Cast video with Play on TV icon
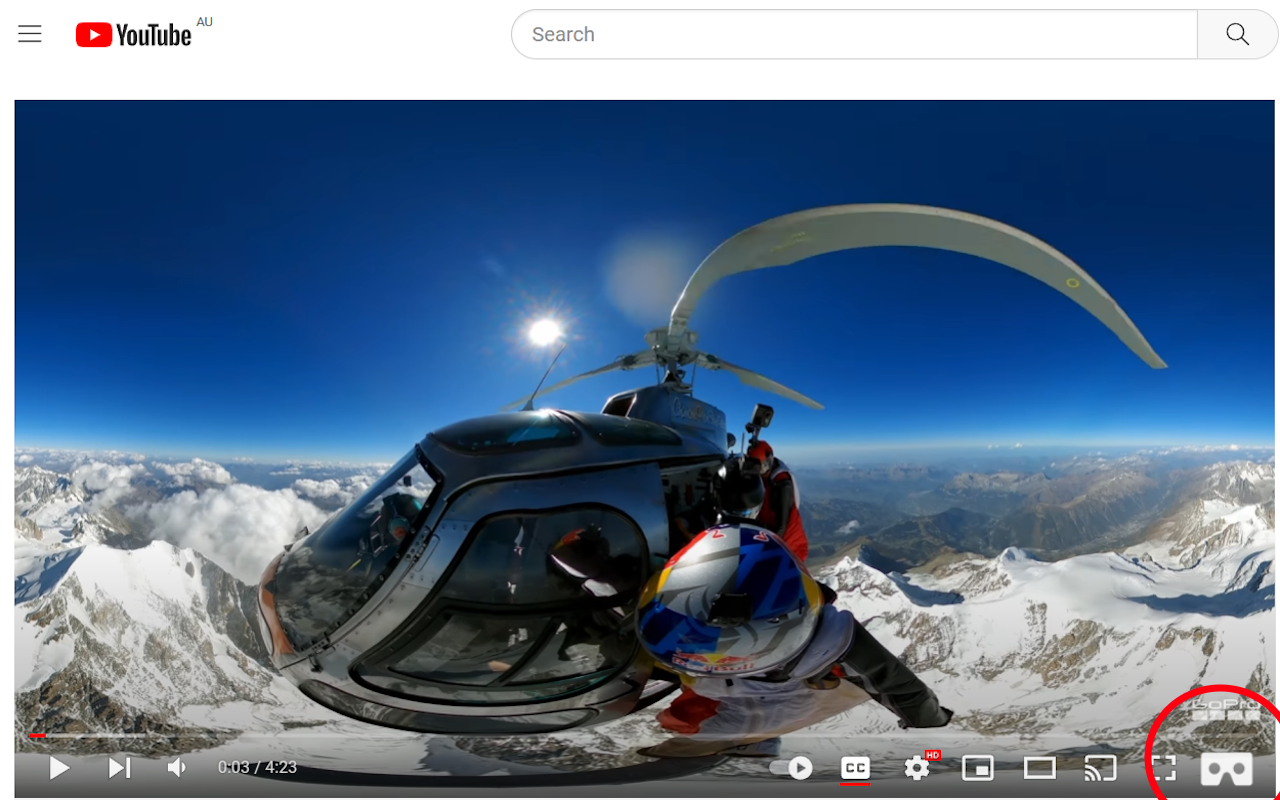Image resolution: width=1280 pixels, height=800 pixels. click(1100, 768)
